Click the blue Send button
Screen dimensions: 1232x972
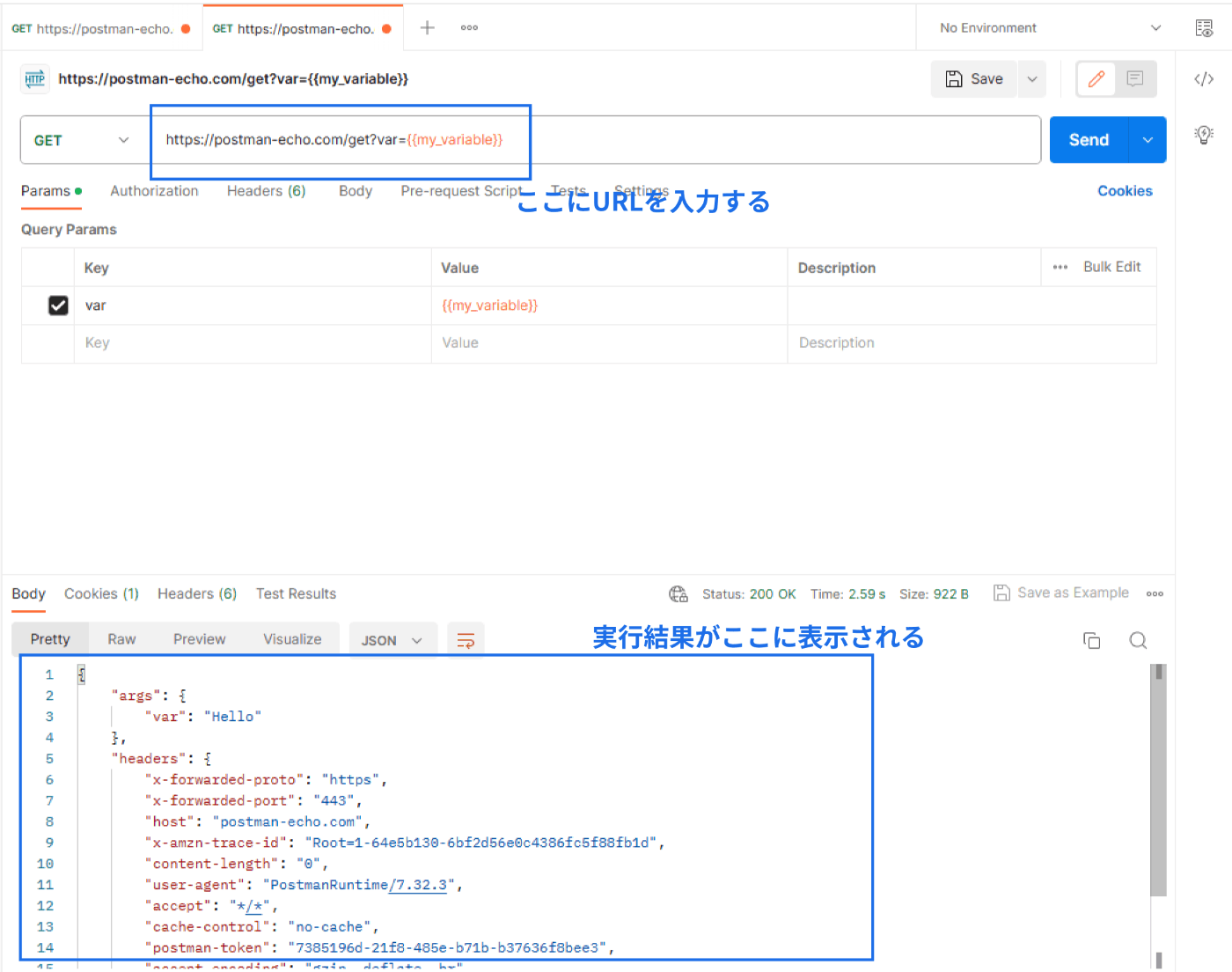pos(1089,140)
